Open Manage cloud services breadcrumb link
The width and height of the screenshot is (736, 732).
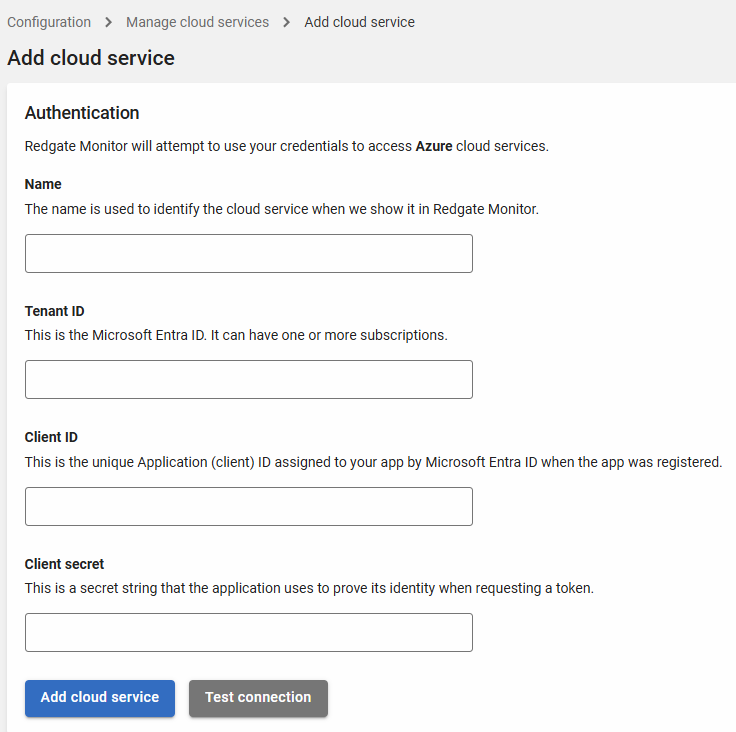coord(197,22)
